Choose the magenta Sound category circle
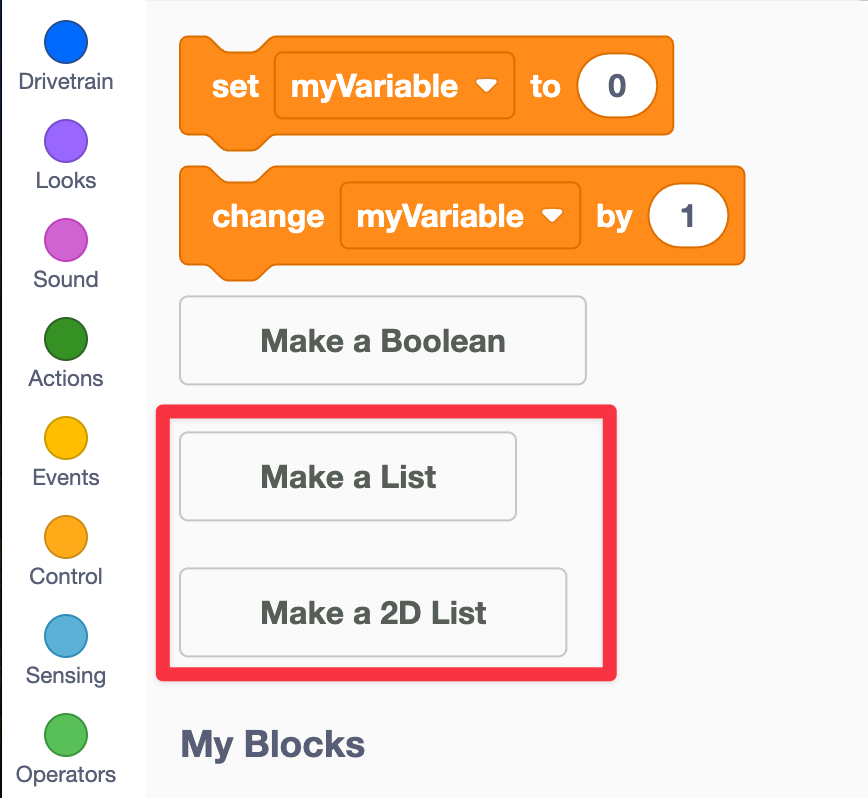868x798 pixels. tap(66, 240)
